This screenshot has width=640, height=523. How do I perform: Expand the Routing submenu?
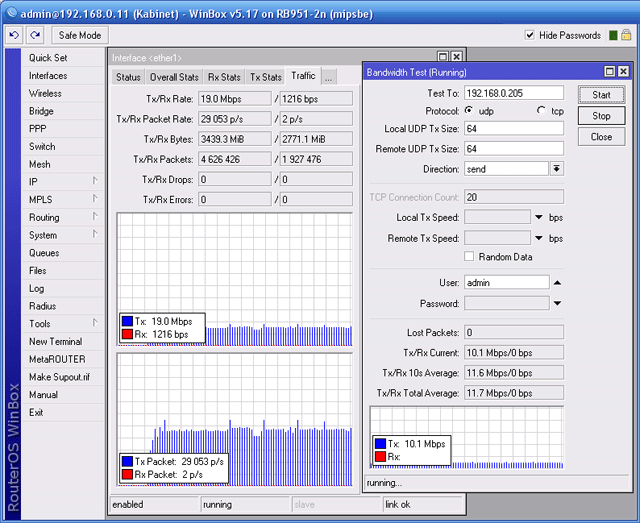coord(95,216)
